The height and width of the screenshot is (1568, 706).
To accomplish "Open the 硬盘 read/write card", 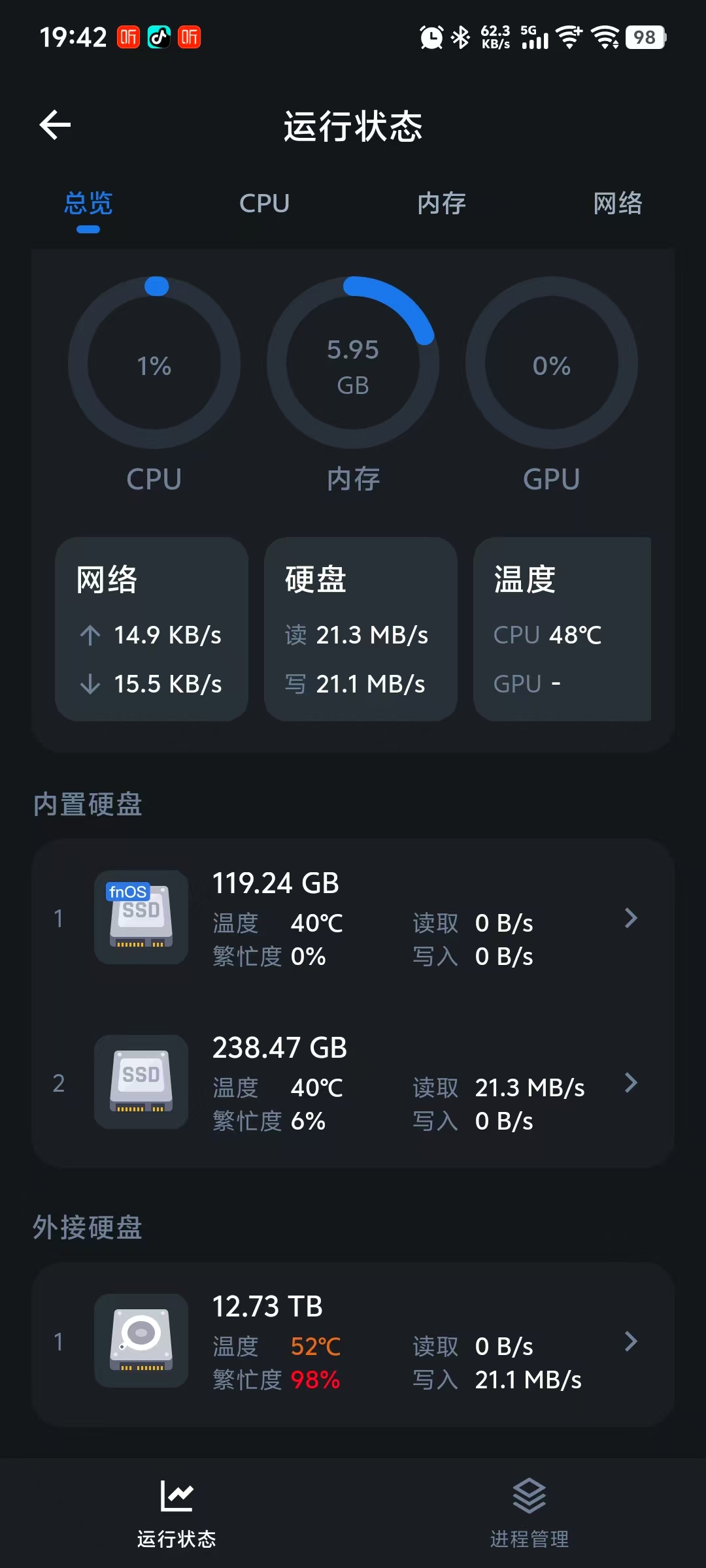I will 360,629.
